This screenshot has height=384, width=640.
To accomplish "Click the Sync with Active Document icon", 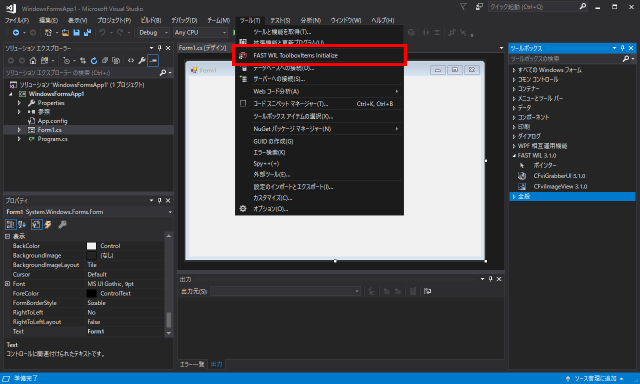I will 83,60.
